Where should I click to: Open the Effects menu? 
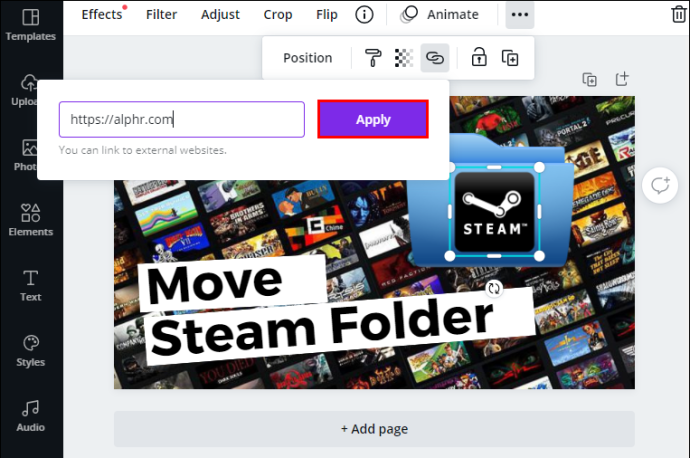click(102, 15)
